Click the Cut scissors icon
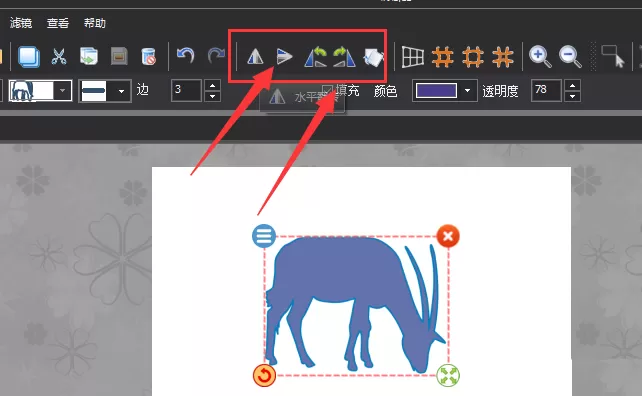The height and width of the screenshot is (396, 642). pos(59,57)
